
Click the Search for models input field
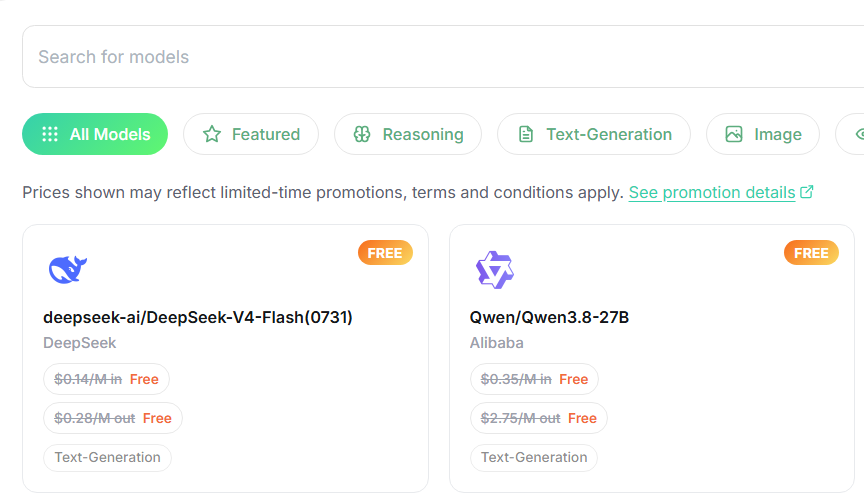click(x=443, y=57)
